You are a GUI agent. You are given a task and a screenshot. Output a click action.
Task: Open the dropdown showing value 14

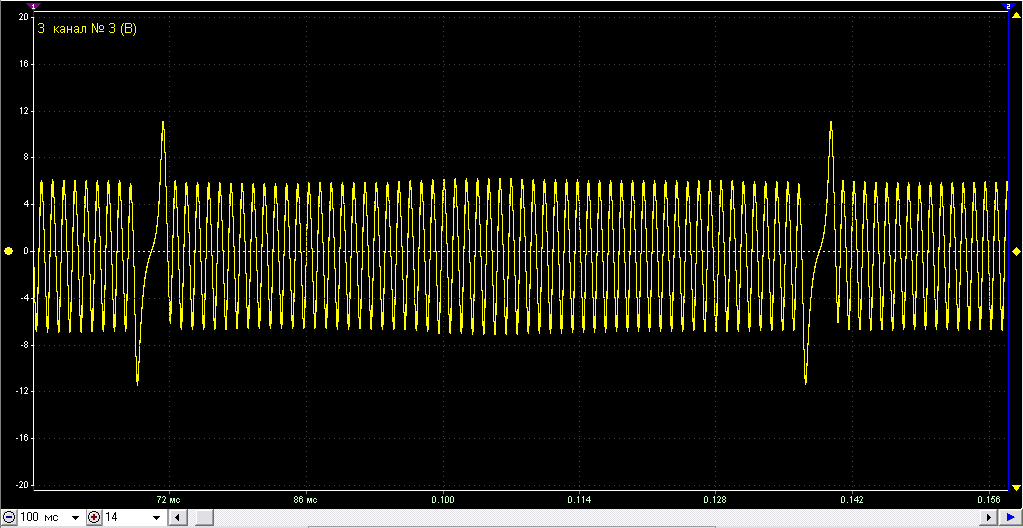pos(157,518)
